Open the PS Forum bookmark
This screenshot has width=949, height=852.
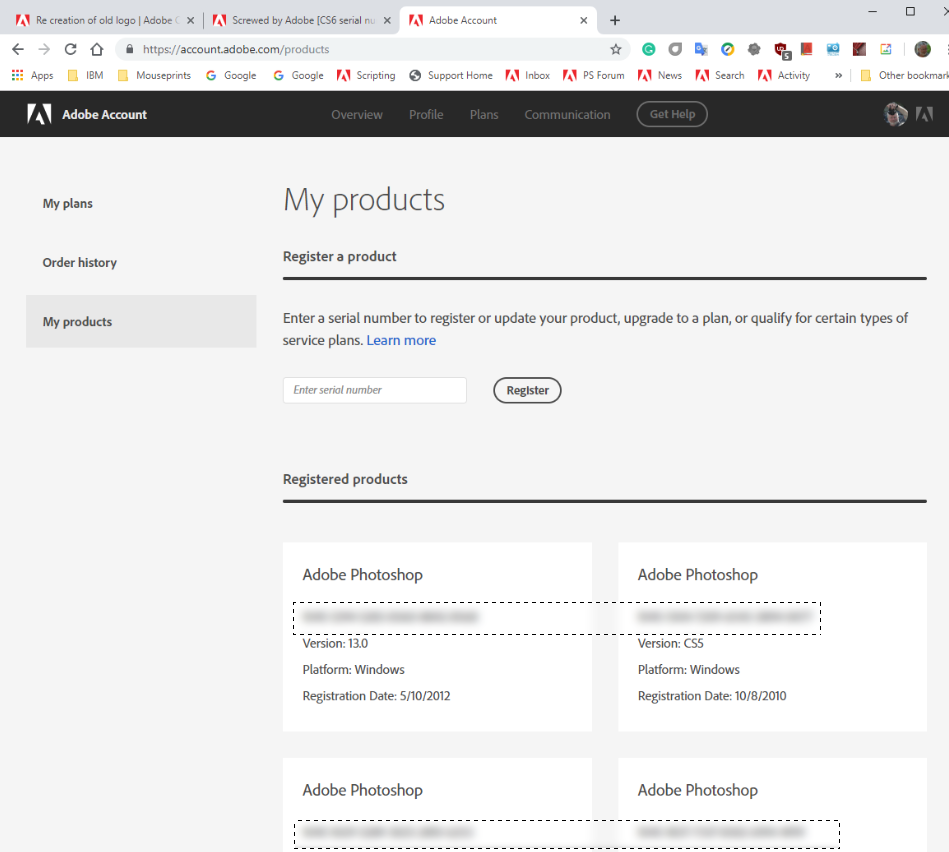coord(594,75)
